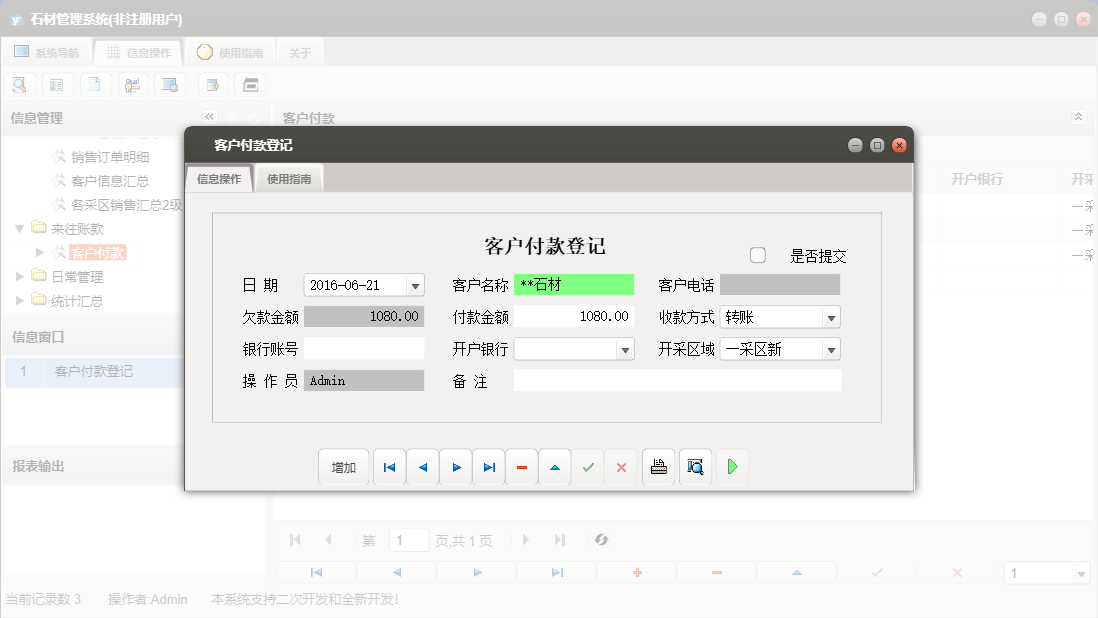Click the refresh icon below the data grid

(601, 539)
